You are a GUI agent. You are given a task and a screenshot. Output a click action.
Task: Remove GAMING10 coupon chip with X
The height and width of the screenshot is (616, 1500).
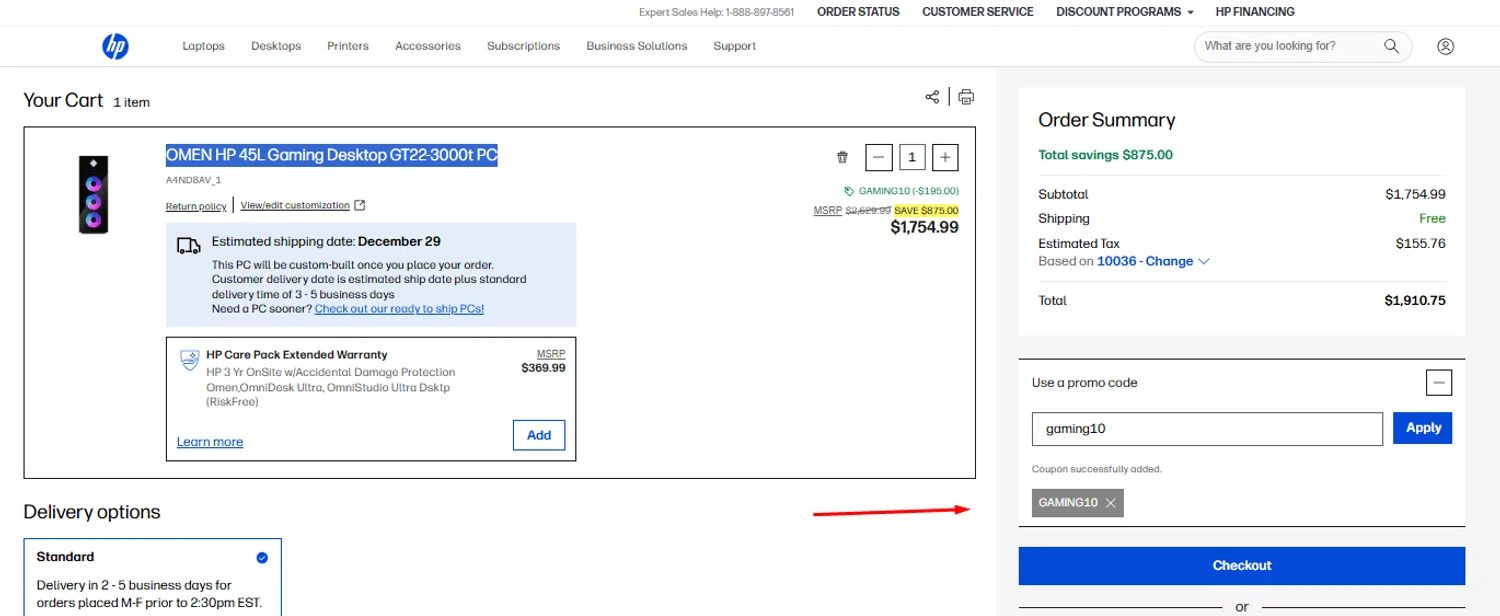1110,503
